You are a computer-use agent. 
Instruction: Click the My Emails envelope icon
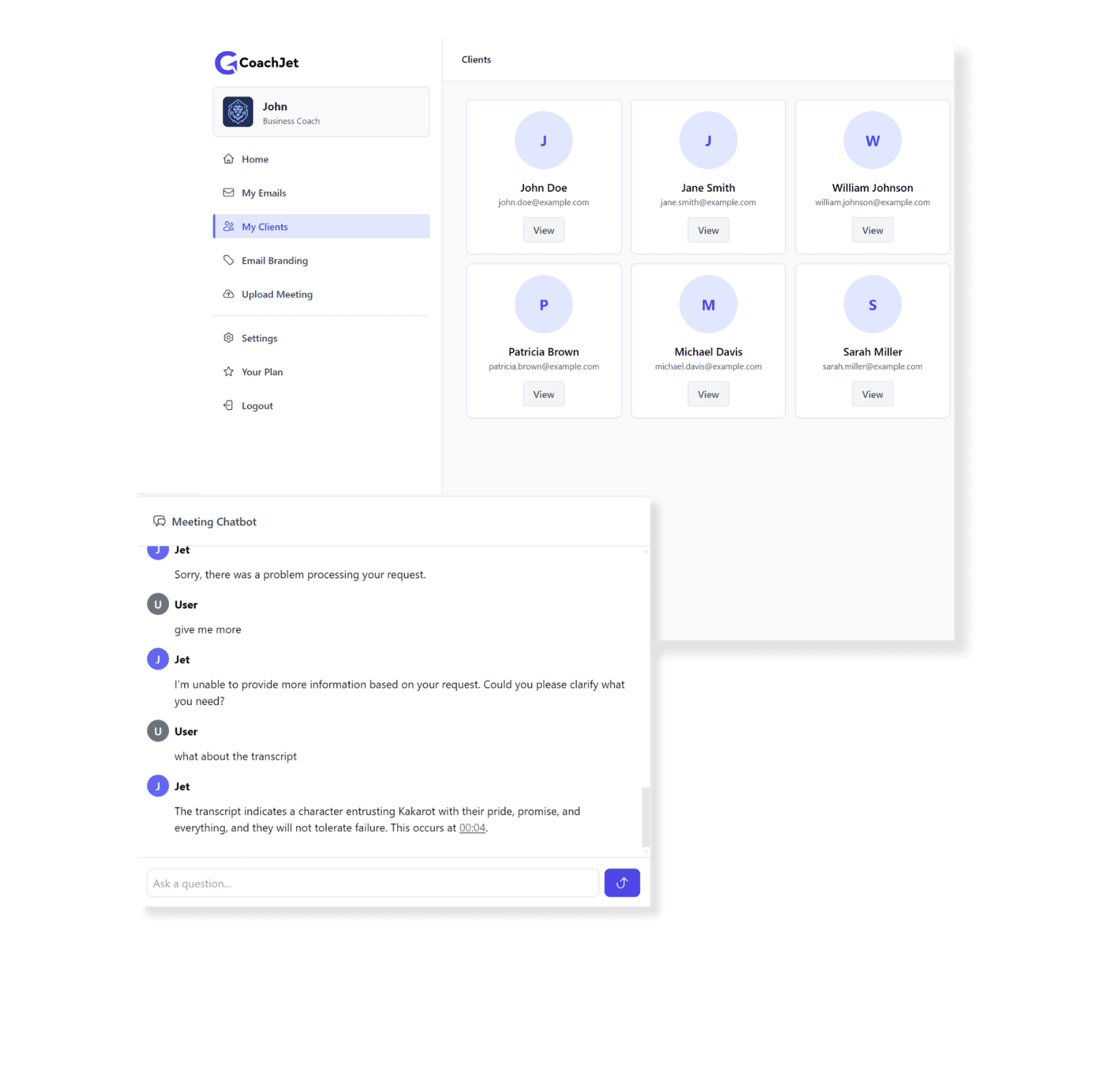click(229, 193)
